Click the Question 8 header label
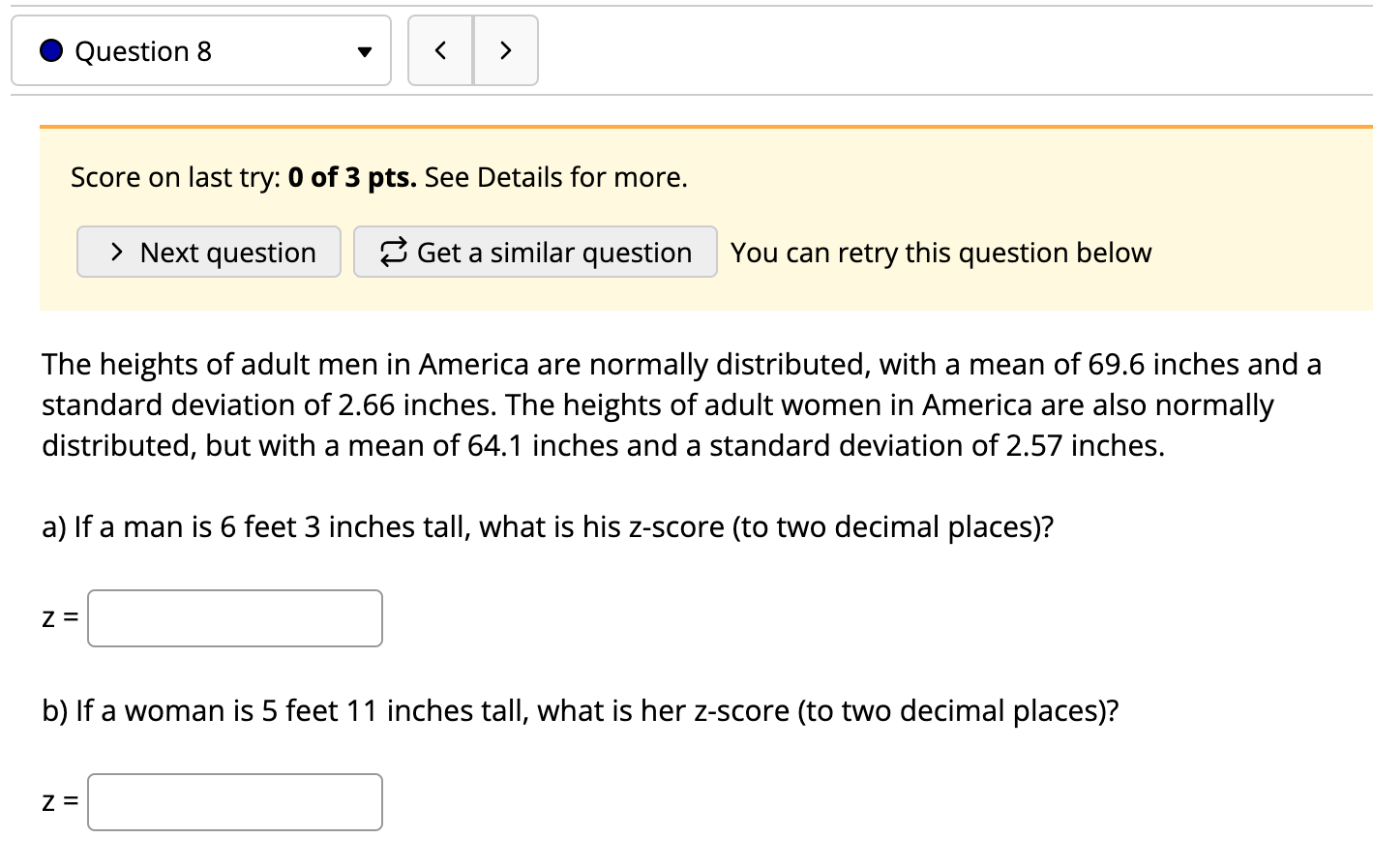1373x868 pixels. (x=143, y=50)
